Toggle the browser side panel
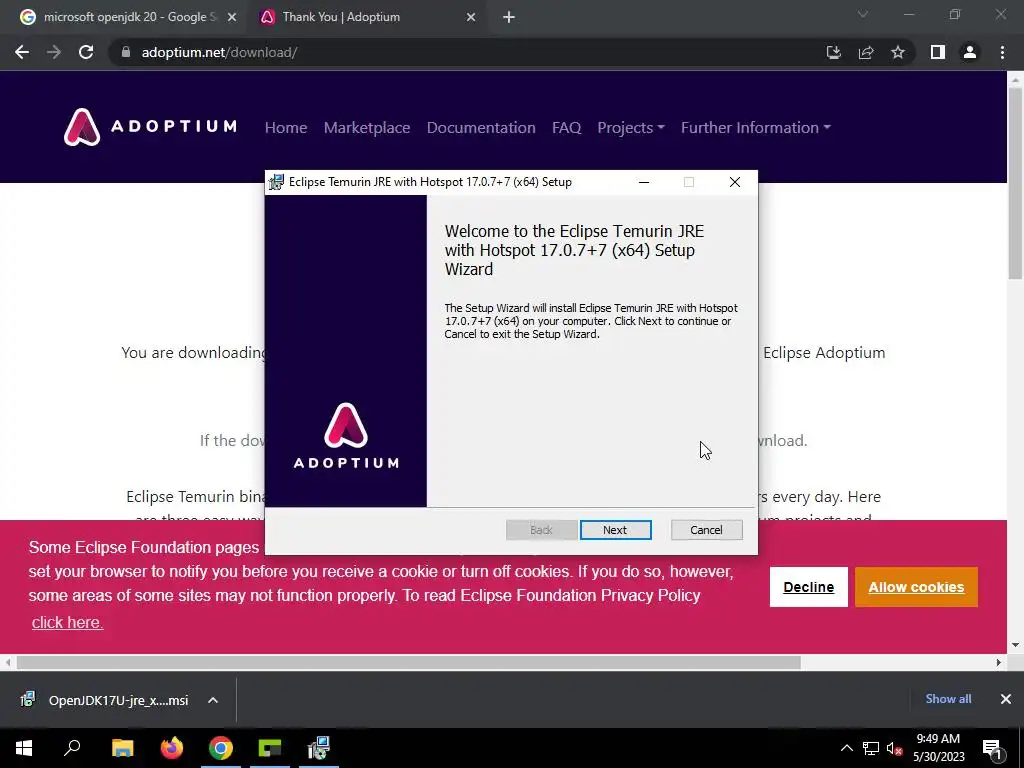 click(x=938, y=52)
